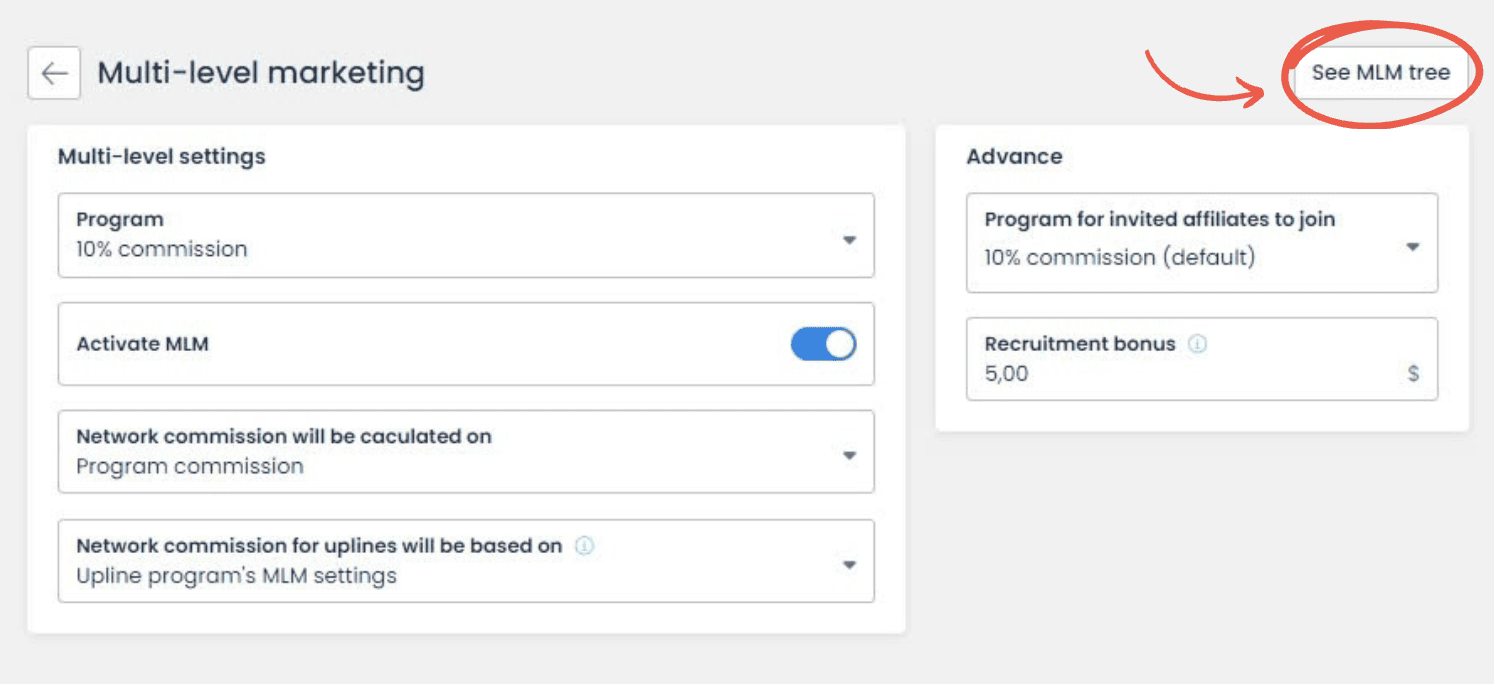Click caret arrow of invited affiliates program
1494x684 pixels.
[1413, 247]
